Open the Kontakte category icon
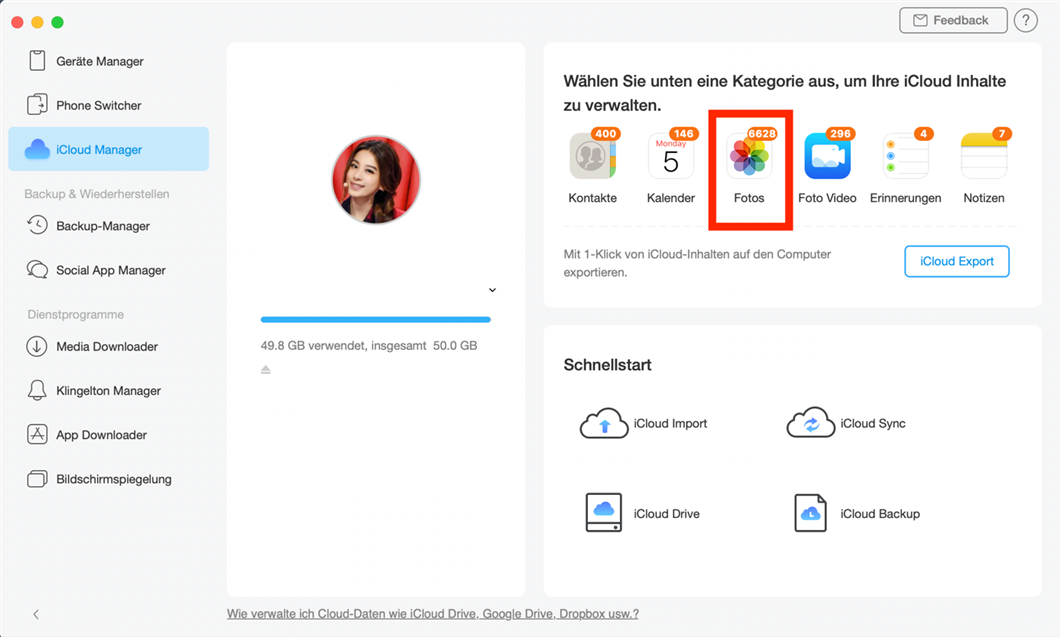This screenshot has width=1060, height=637. click(x=593, y=156)
